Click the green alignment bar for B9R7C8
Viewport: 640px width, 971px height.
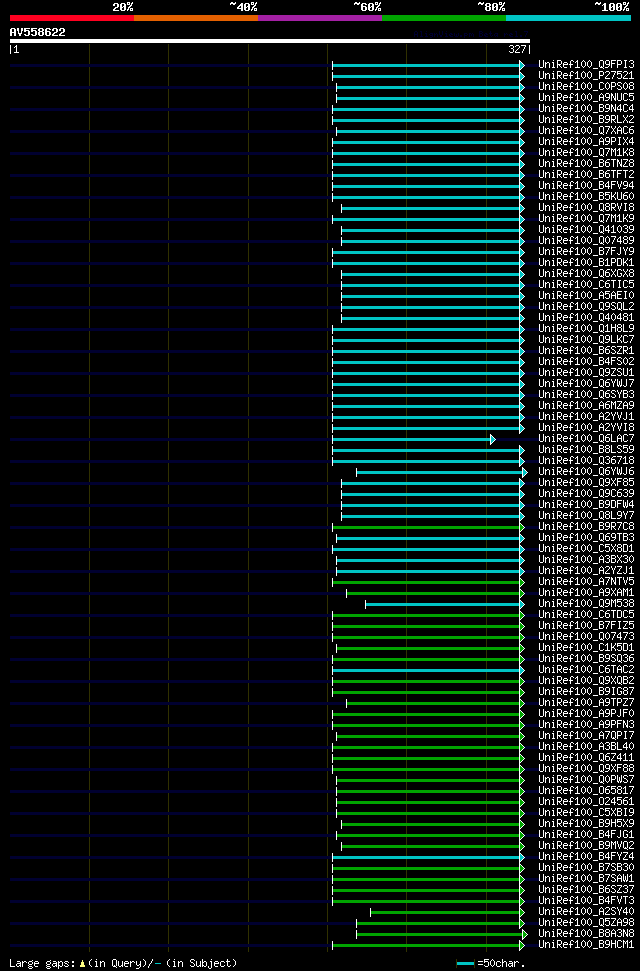click(429, 527)
